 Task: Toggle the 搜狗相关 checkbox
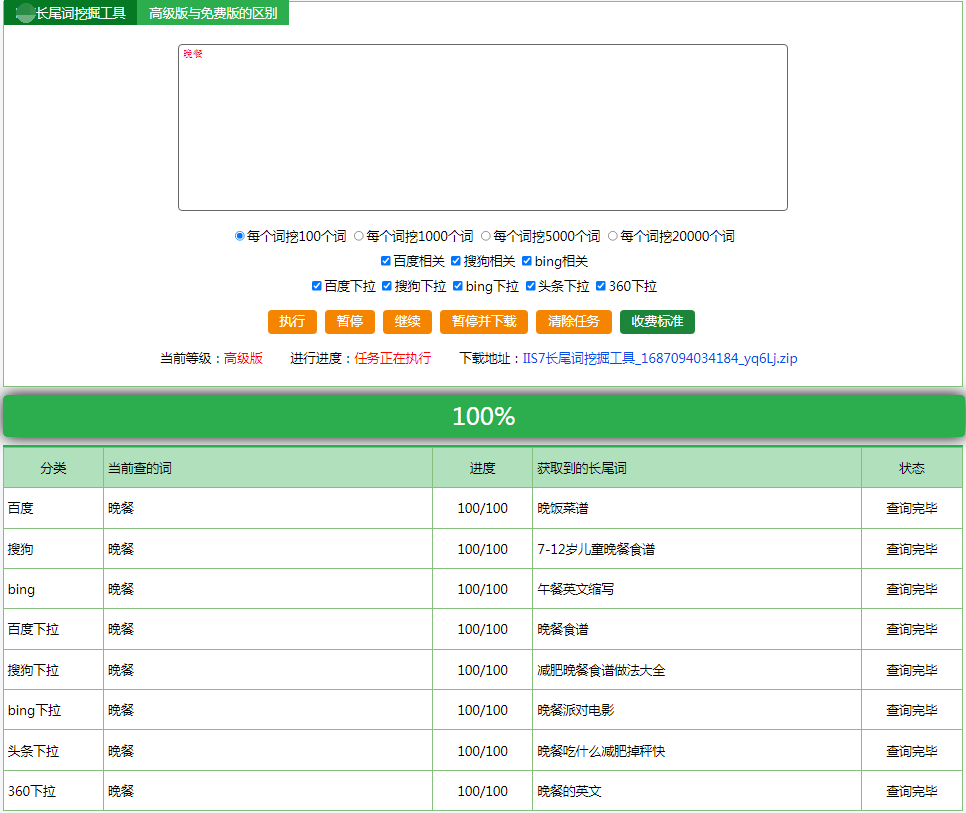point(456,261)
